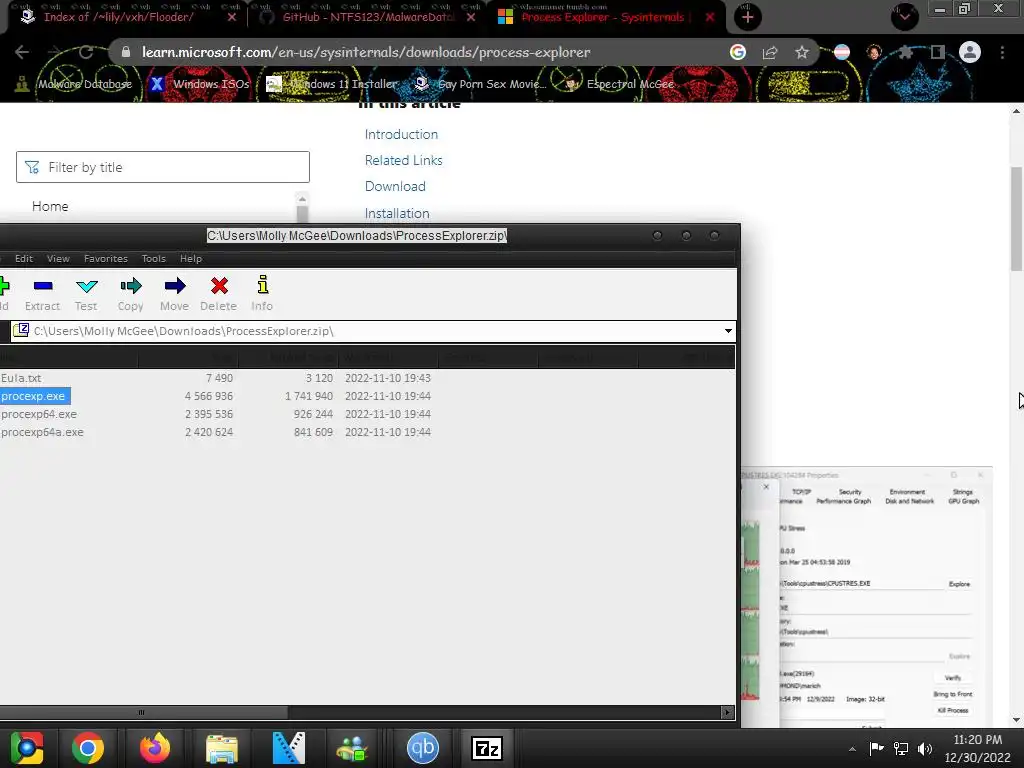The height and width of the screenshot is (768, 1024).
Task: Click the archive icon beside the path box
Action: (21, 330)
